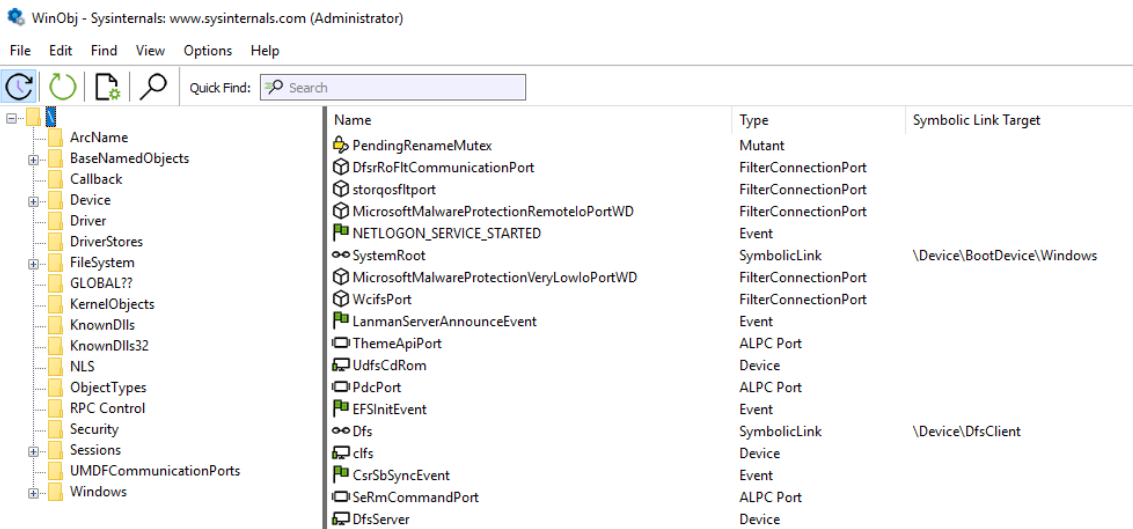Sort by the Type column header
The width and height of the screenshot is (1133, 529).
(819, 120)
